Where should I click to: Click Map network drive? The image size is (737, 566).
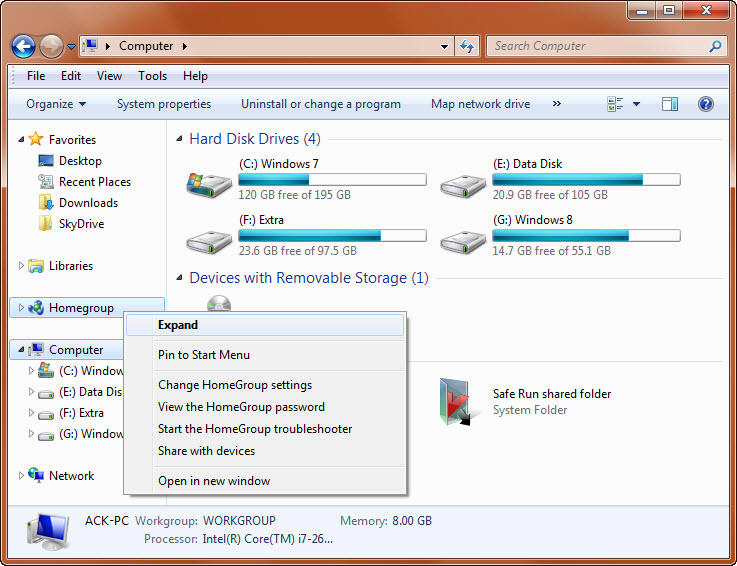(480, 104)
